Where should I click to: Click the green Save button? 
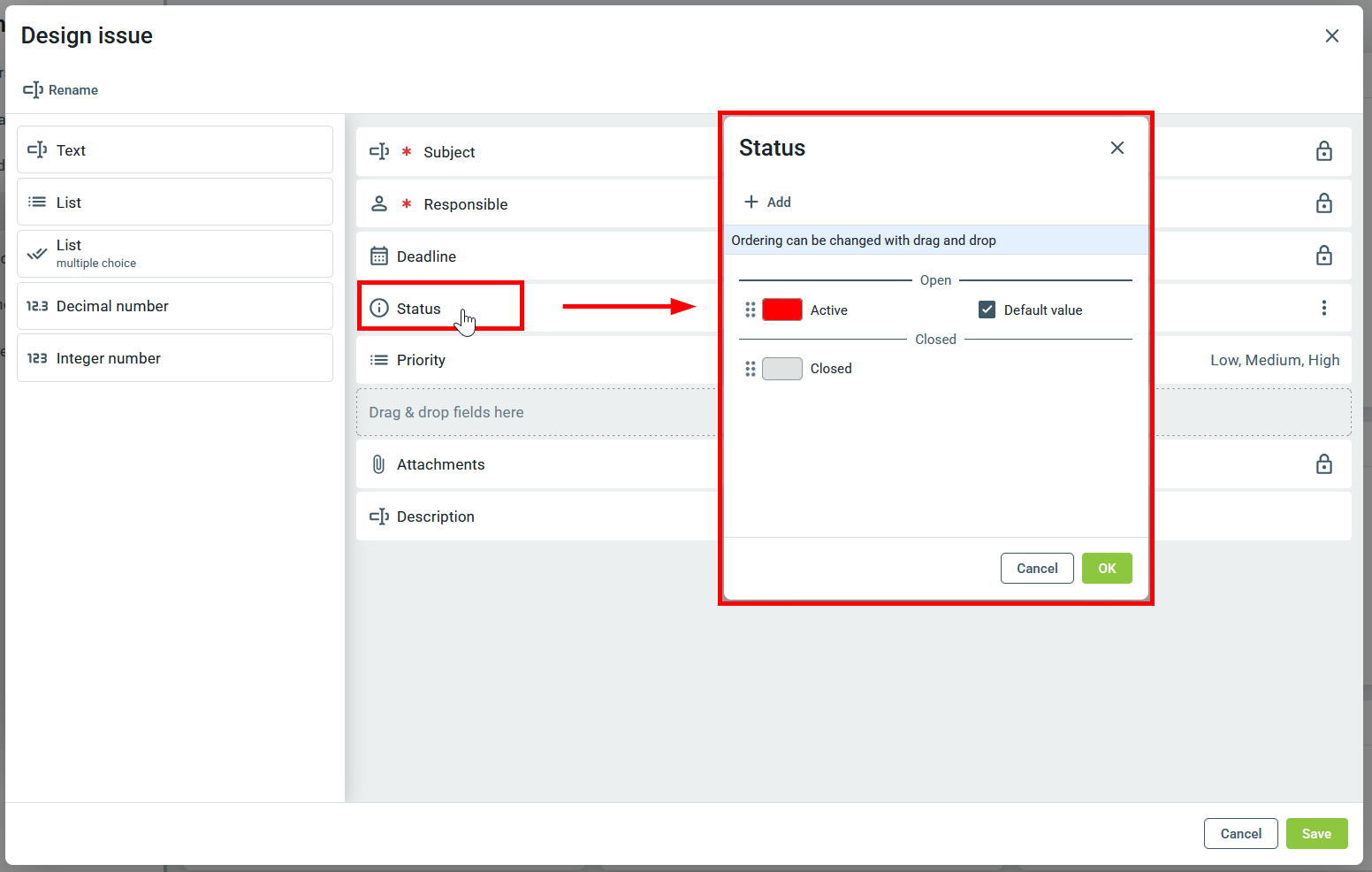click(1315, 833)
